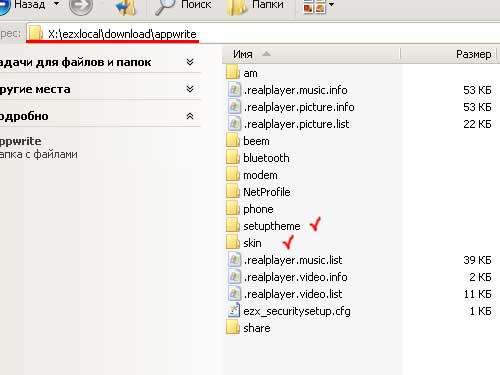Image resolution: width=500 pixels, height=375 pixels.
Task: Select the .realplayer.video.list file icon
Action: 234,294
